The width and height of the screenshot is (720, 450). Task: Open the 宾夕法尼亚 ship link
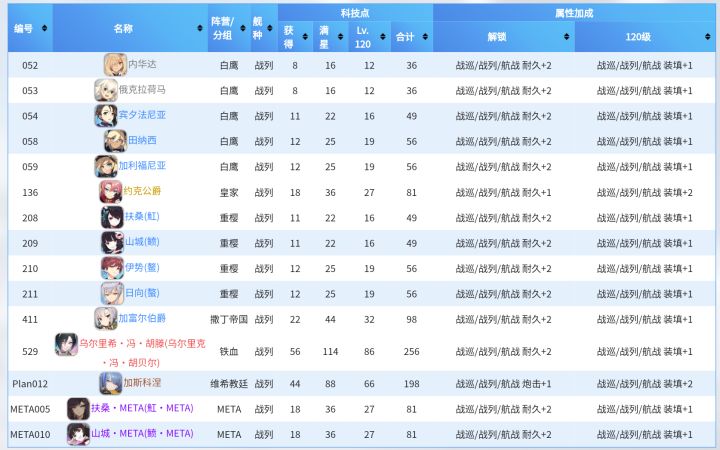tap(142, 115)
